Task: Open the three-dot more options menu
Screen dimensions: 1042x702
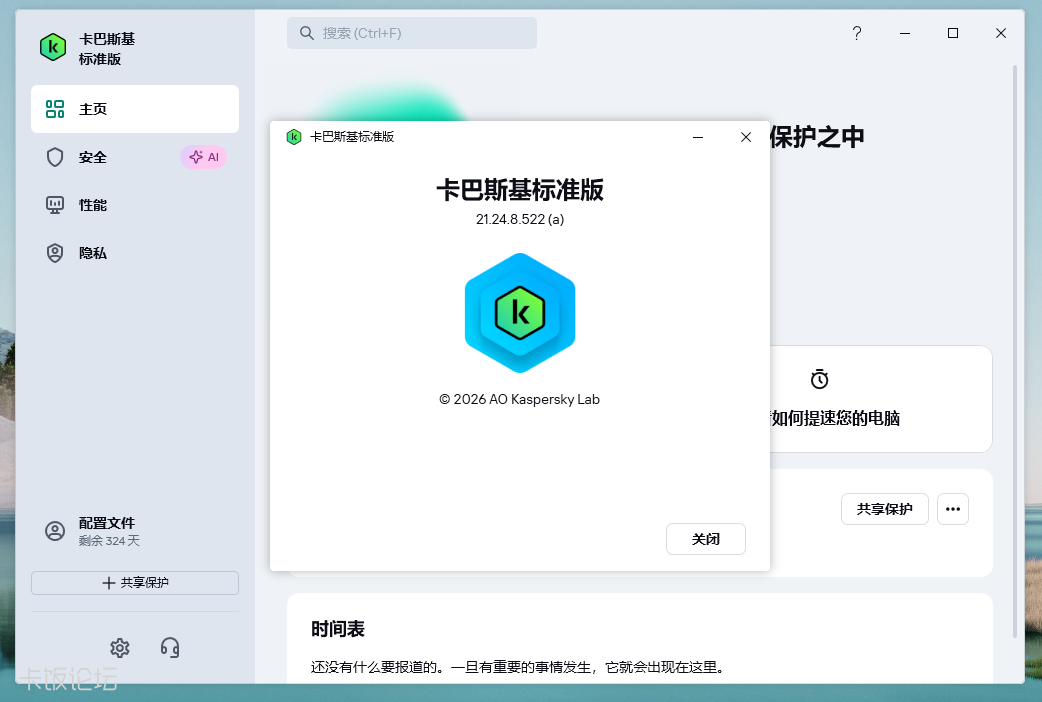Action: click(953, 509)
